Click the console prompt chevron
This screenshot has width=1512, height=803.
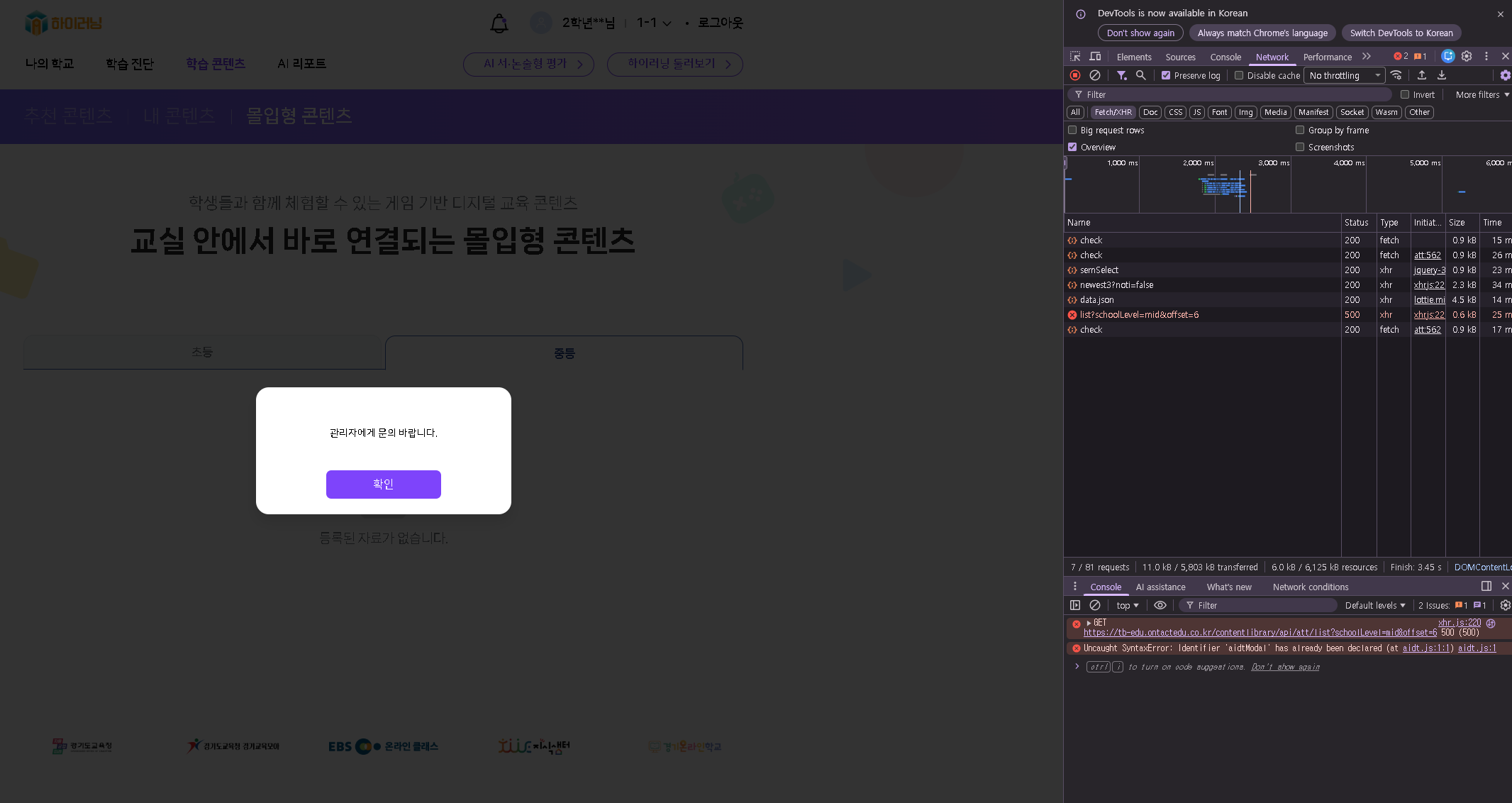(1077, 666)
